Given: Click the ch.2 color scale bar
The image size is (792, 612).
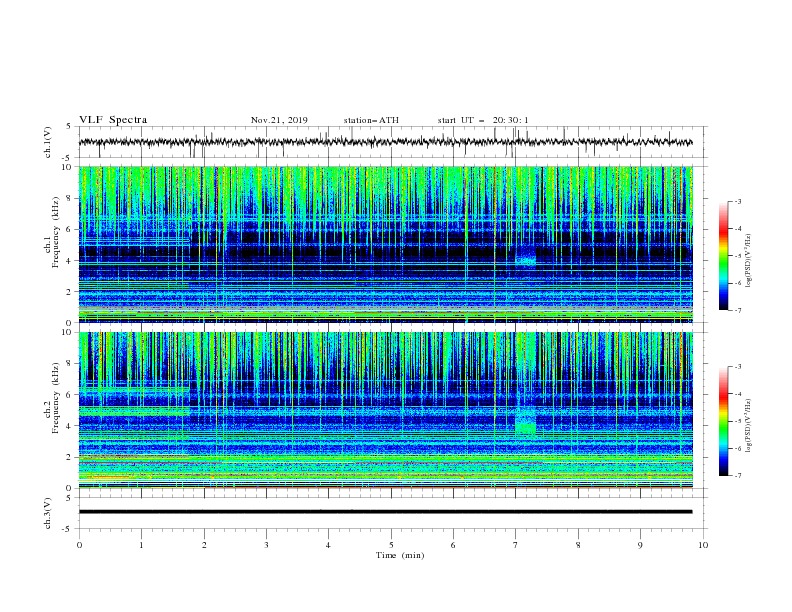Looking at the screenshot, I should pos(724,421).
